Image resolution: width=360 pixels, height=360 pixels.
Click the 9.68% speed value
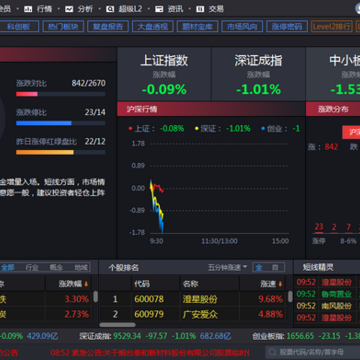coord(271,299)
